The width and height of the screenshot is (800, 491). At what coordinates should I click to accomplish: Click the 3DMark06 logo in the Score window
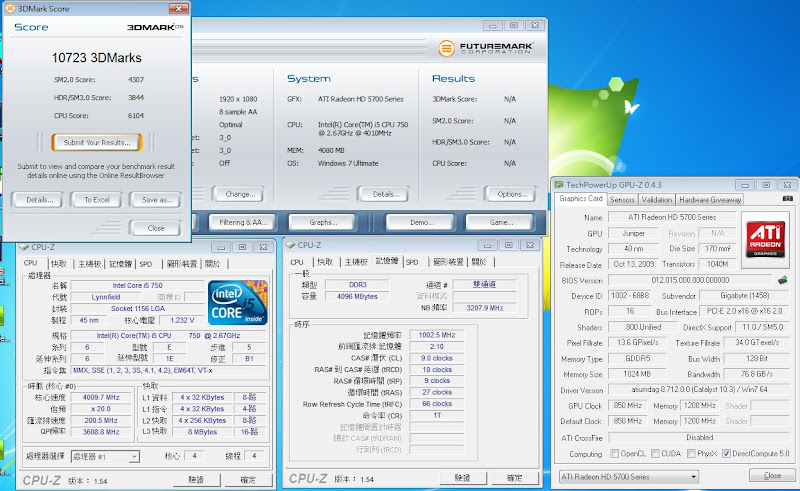pyautogui.click(x=155, y=27)
